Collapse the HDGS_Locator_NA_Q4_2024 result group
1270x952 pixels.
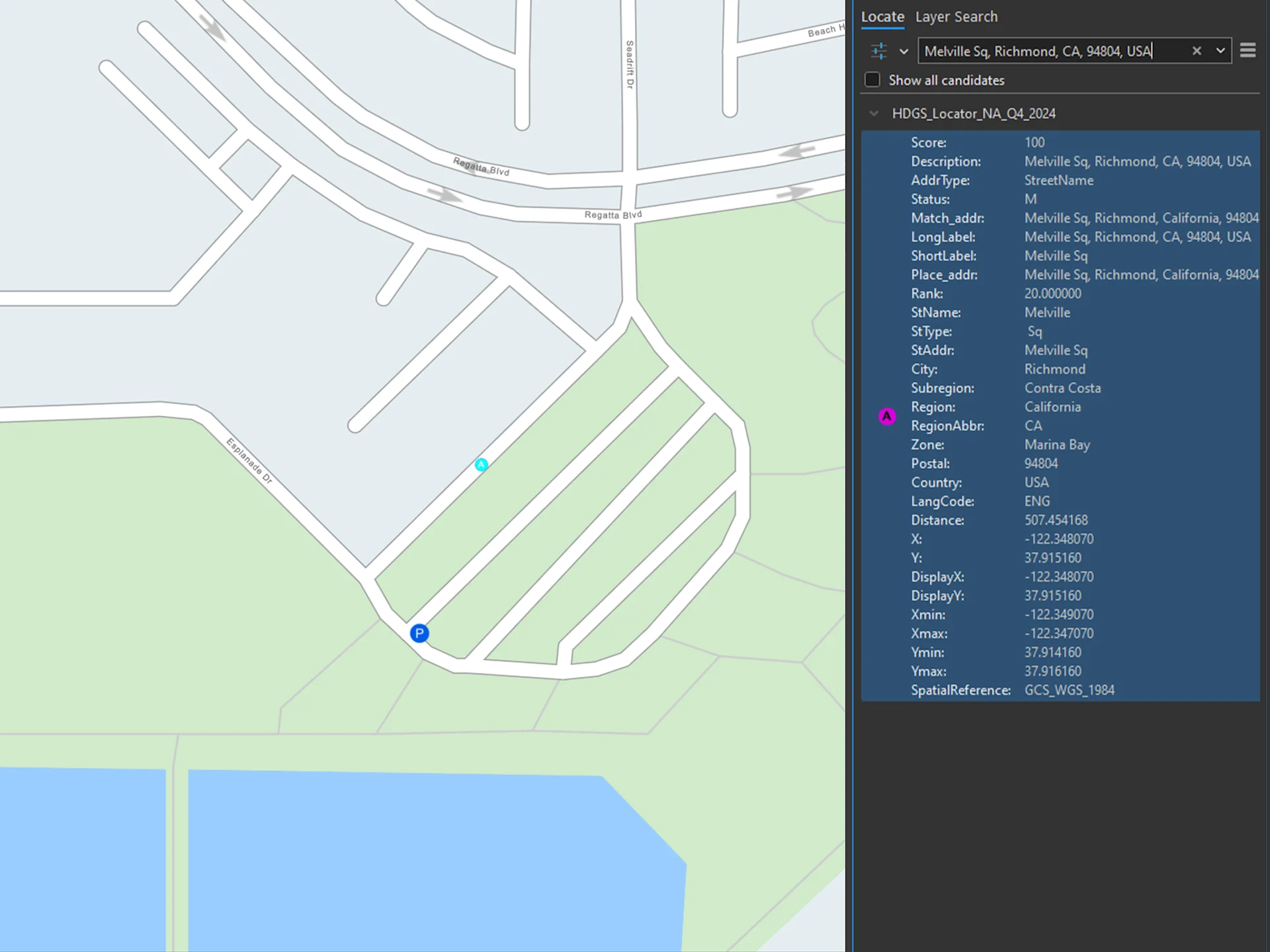(873, 113)
